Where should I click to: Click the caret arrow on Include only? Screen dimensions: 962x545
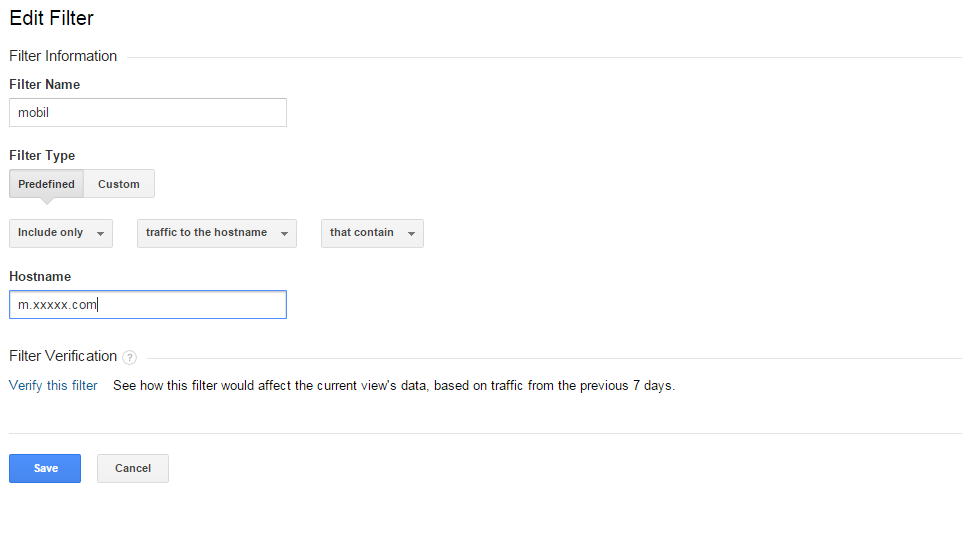(100, 233)
